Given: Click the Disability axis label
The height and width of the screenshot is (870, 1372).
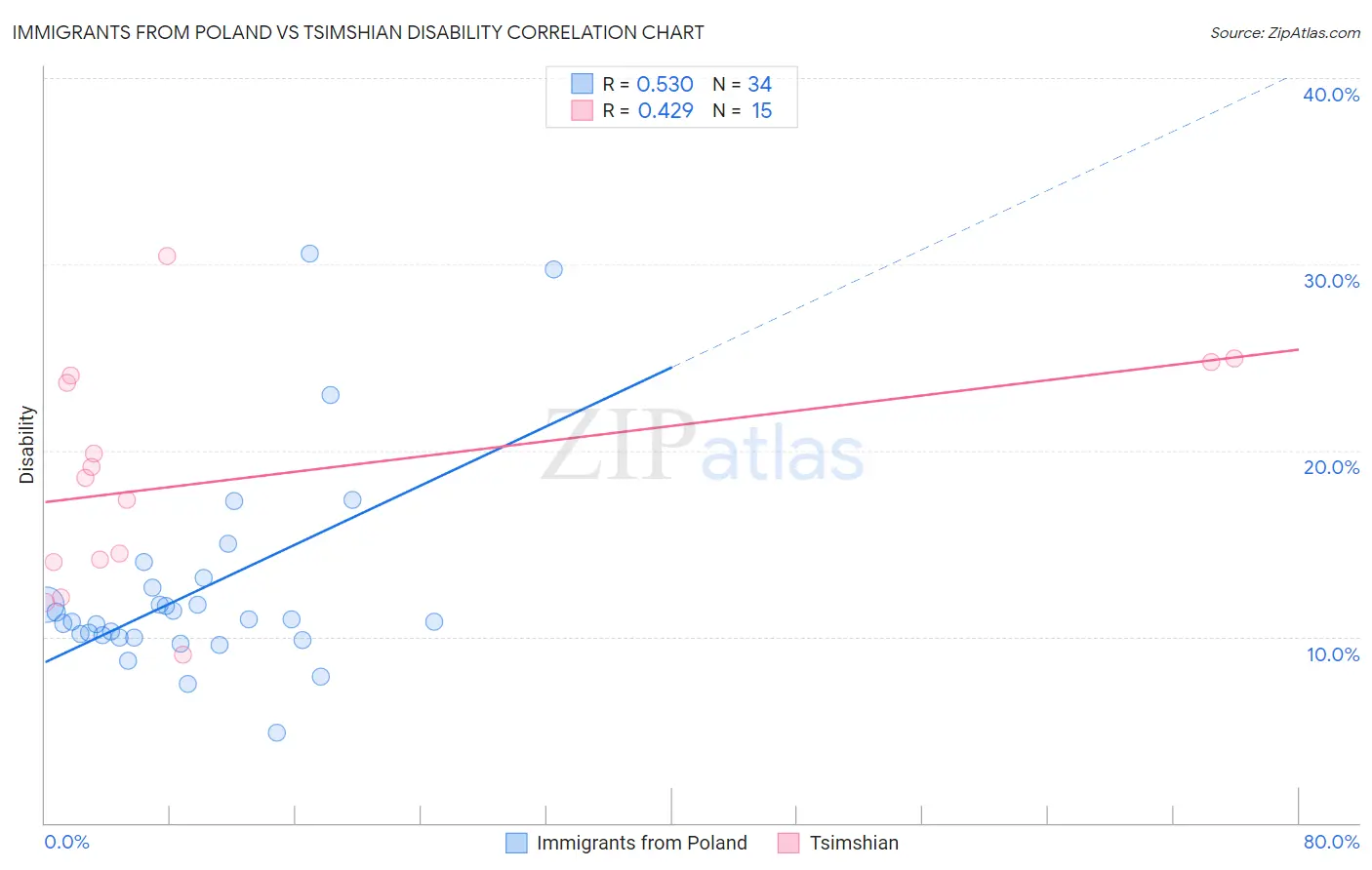Looking at the screenshot, I should 27,445.
